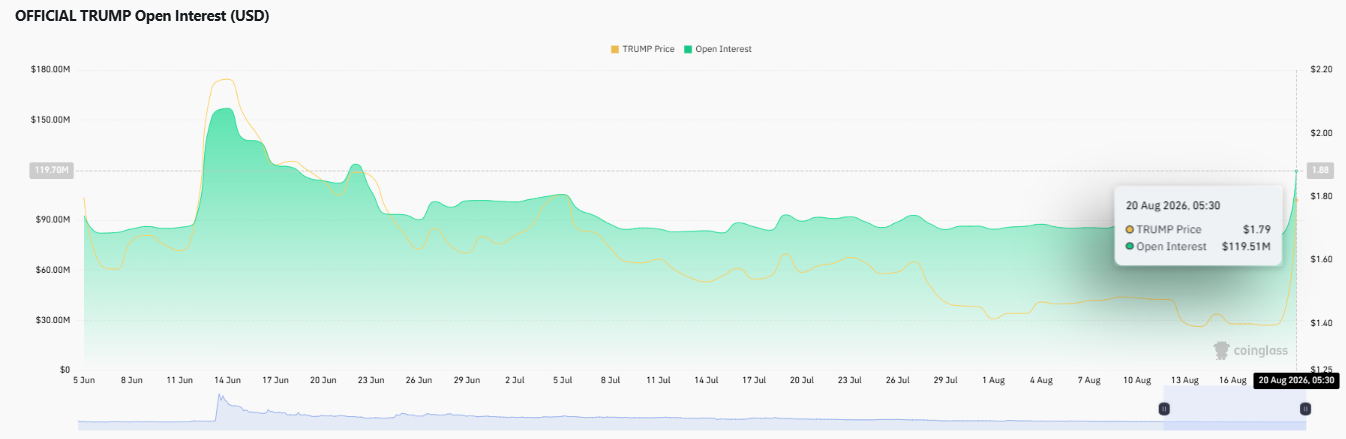Click the $60.00M left axis label
The width and height of the screenshot is (1346, 439).
(52, 270)
